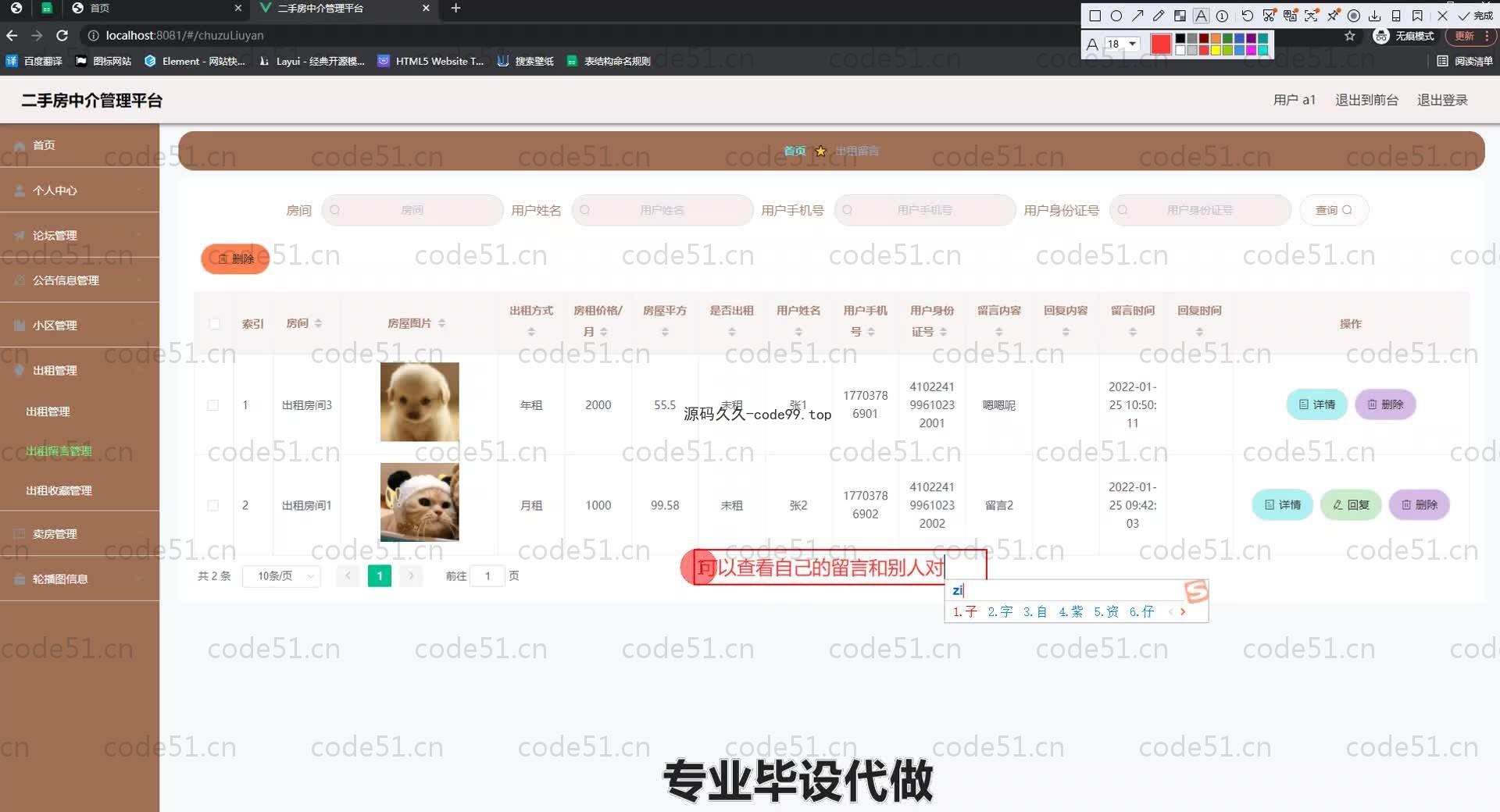The height and width of the screenshot is (812, 1500).
Task: Expand the 卖房管理 sidebar menu
Action: [80, 533]
